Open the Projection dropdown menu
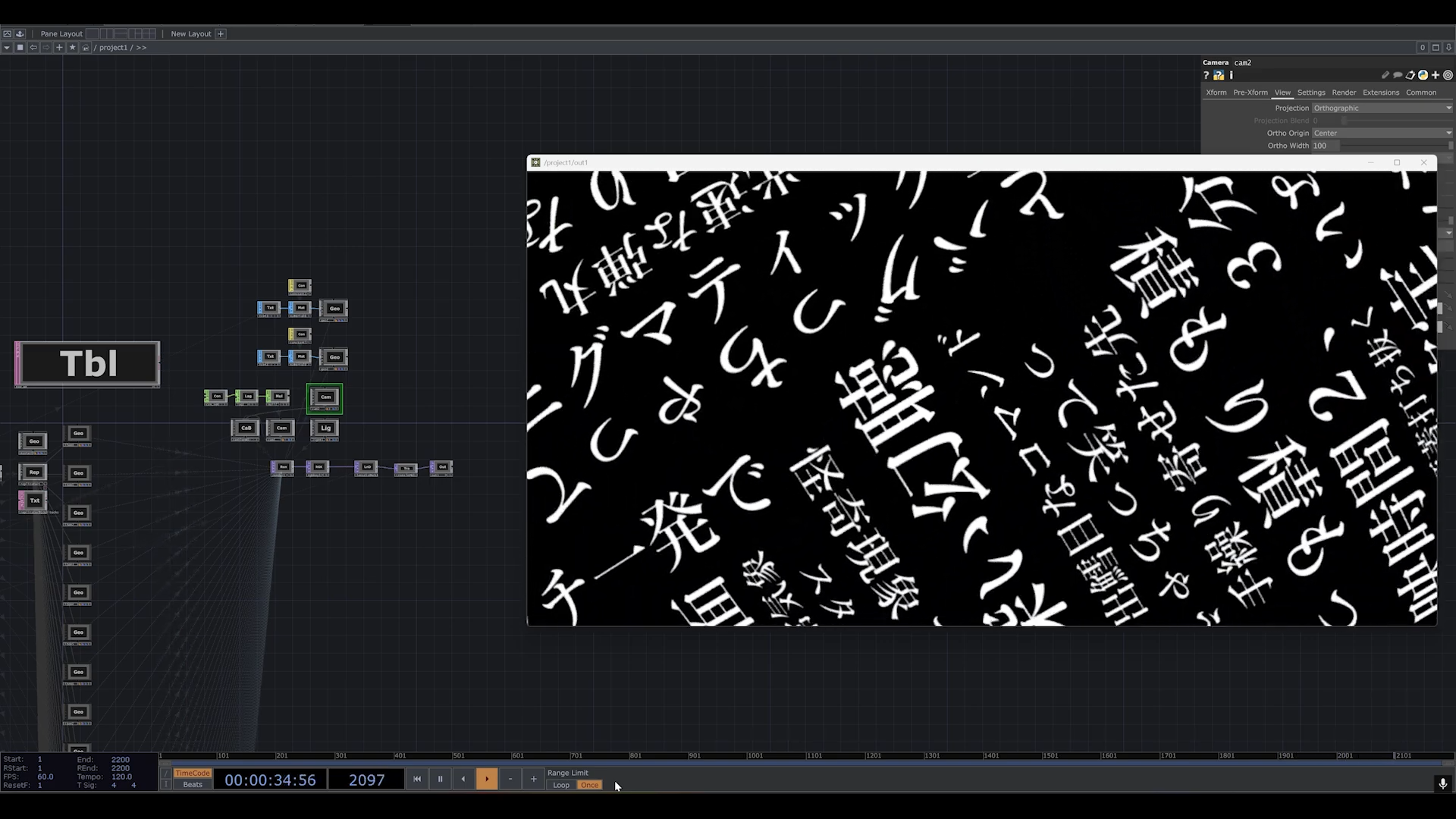 (x=1382, y=108)
